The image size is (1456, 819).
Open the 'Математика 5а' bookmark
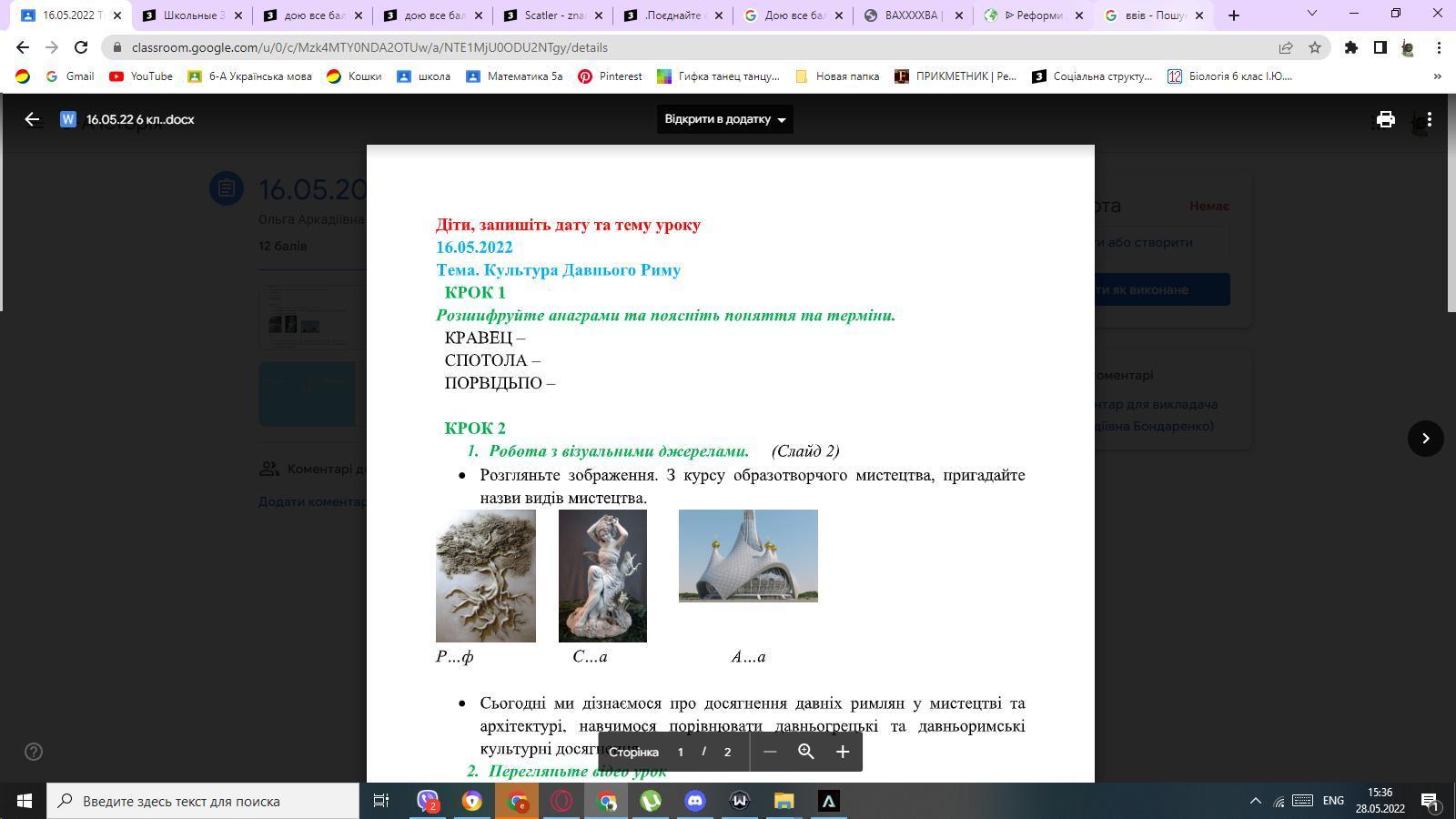[514, 76]
